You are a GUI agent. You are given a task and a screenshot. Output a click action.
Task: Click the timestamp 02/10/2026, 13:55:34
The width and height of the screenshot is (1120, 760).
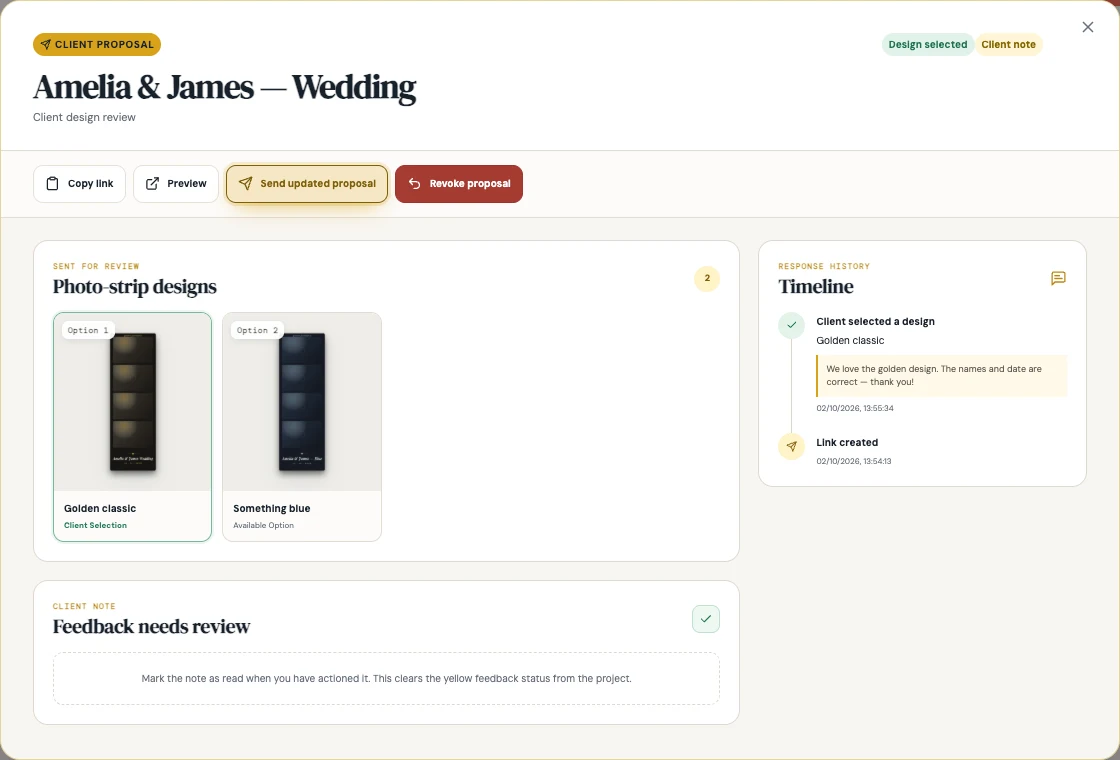855,409
